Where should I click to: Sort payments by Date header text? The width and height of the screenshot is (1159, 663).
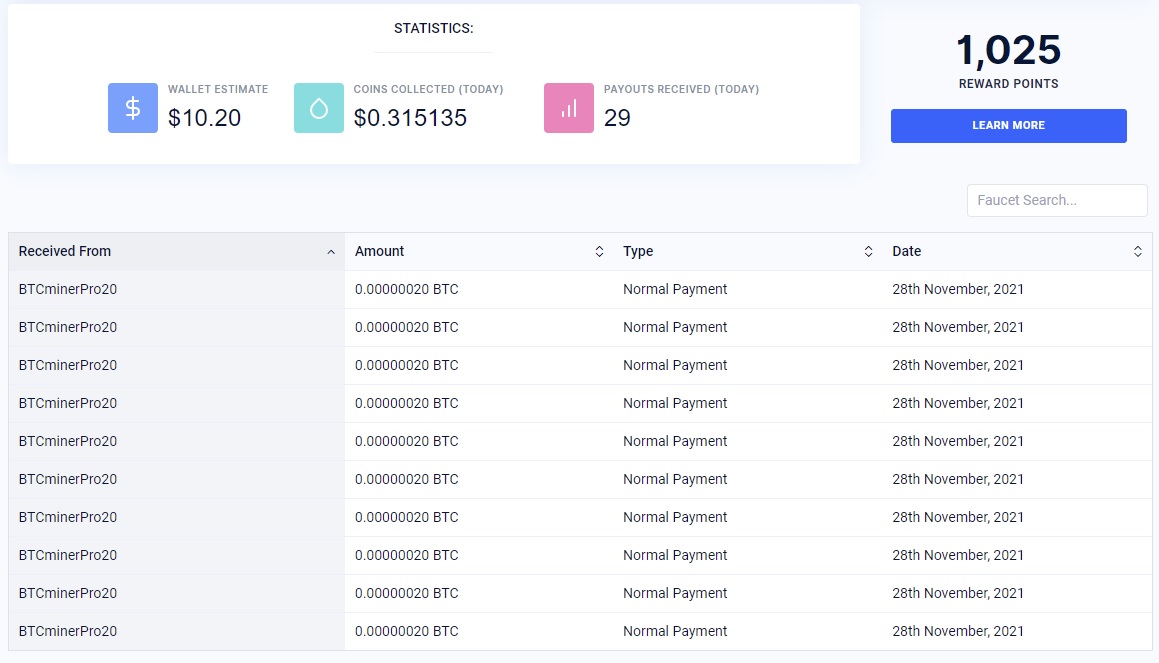907,251
